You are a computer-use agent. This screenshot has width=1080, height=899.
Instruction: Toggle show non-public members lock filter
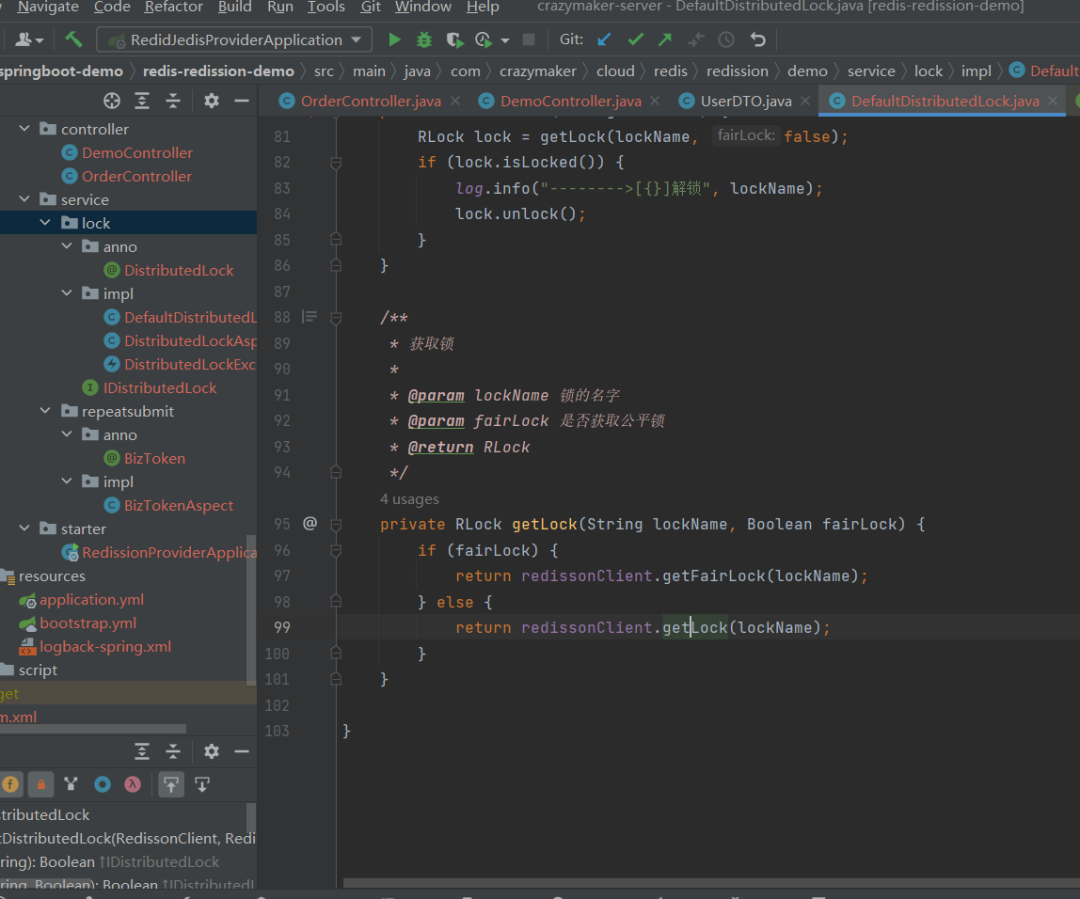tap(41, 784)
